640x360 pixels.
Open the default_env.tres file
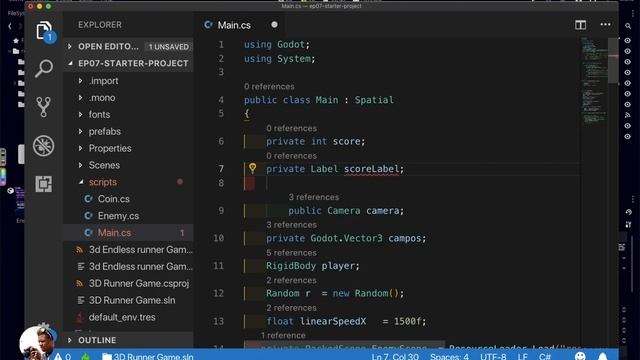[x=128, y=317]
